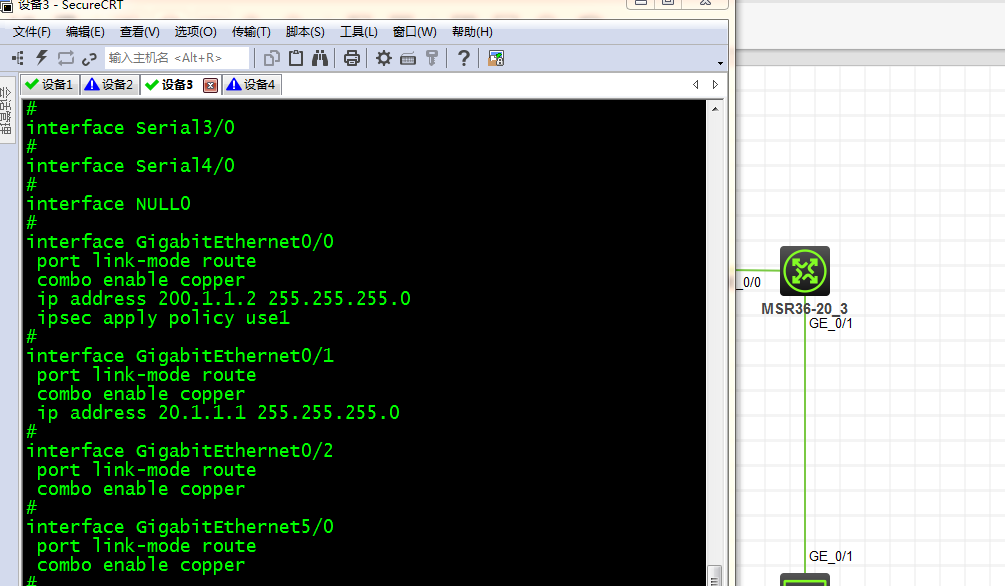Click the Paste clipboard icon

point(295,58)
